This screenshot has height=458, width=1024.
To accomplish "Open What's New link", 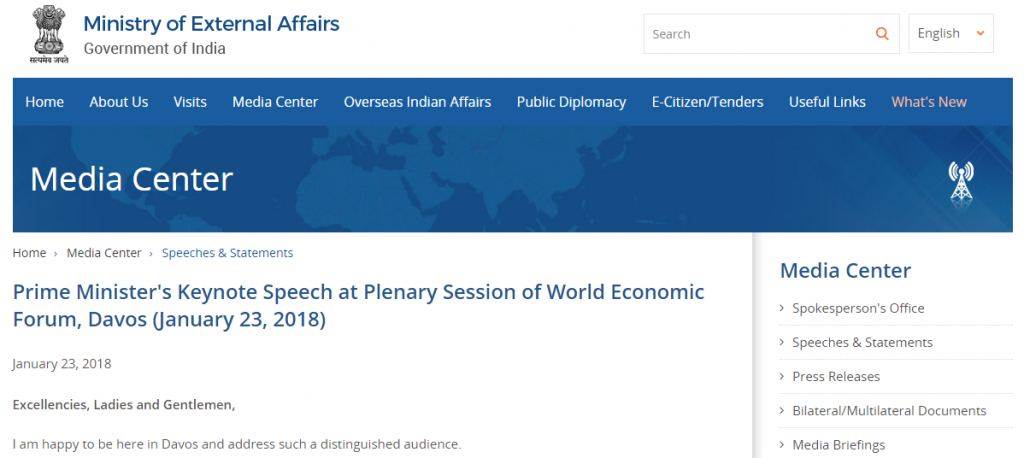I will pyautogui.click(x=929, y=102).
